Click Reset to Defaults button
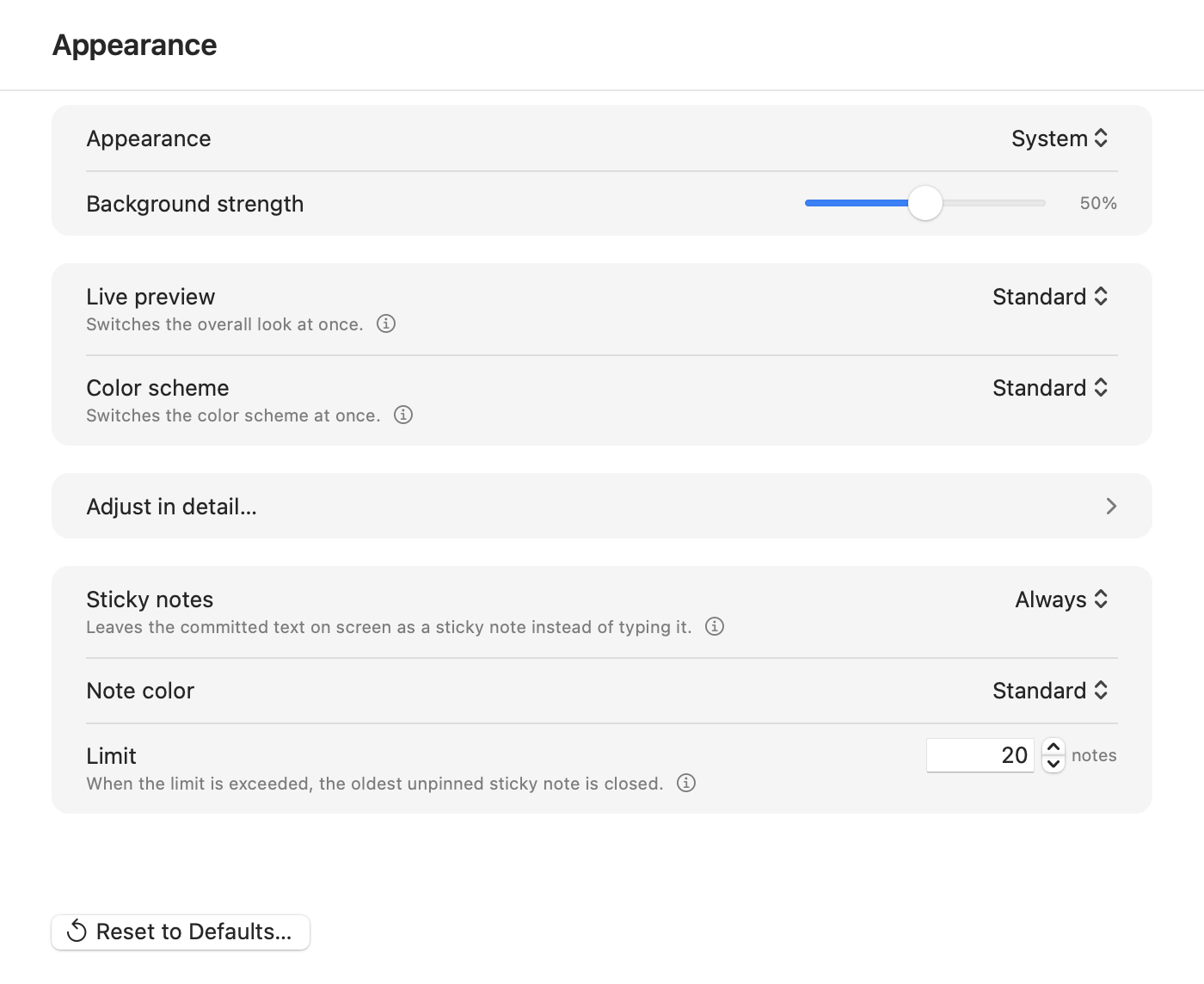This screenshot has height=984, width=1204. tap(181, 932)
